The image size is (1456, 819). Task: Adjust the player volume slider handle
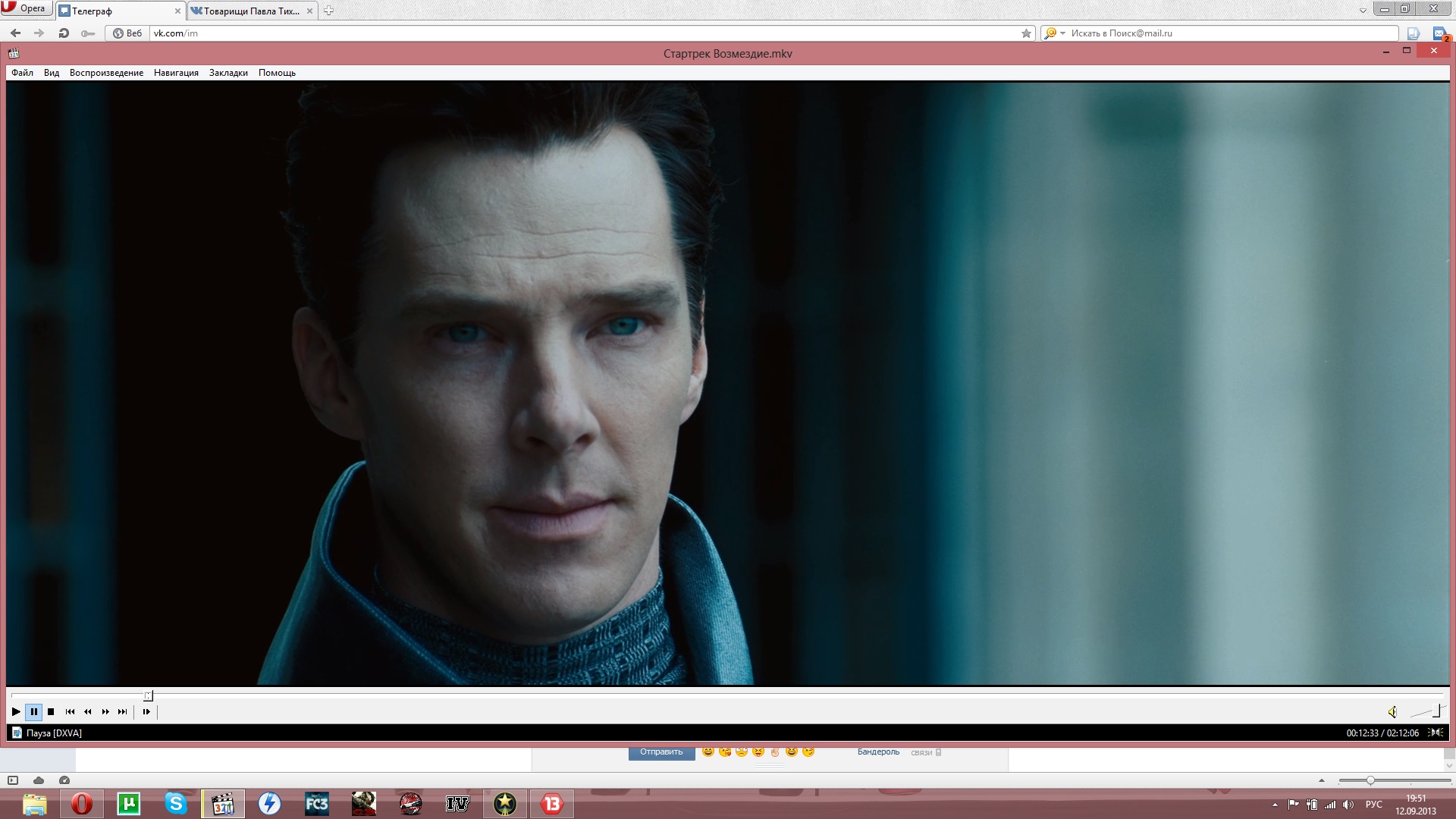click(x=1437, y=711)
